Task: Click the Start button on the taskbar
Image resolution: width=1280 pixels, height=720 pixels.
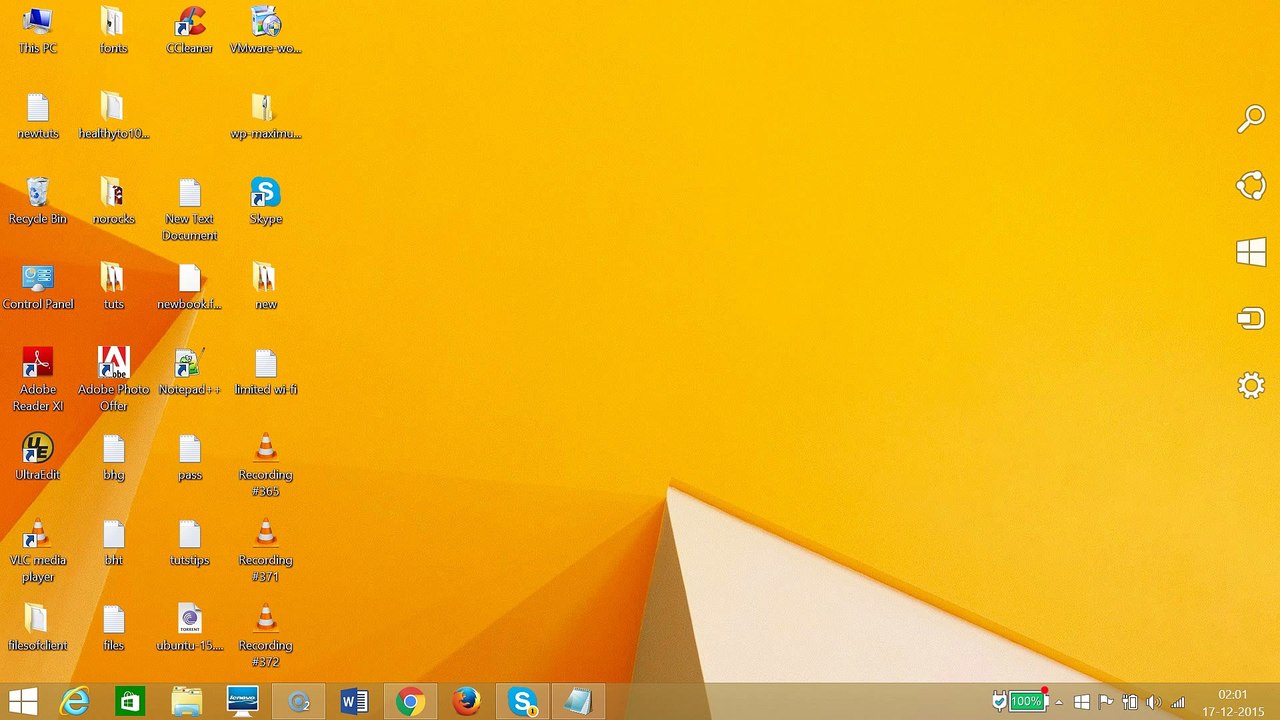Action: pos(23,702)
